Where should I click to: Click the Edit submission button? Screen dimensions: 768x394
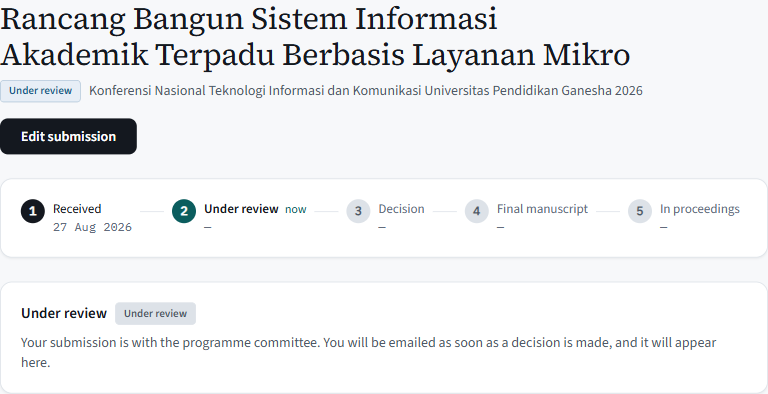coord(68,136)
